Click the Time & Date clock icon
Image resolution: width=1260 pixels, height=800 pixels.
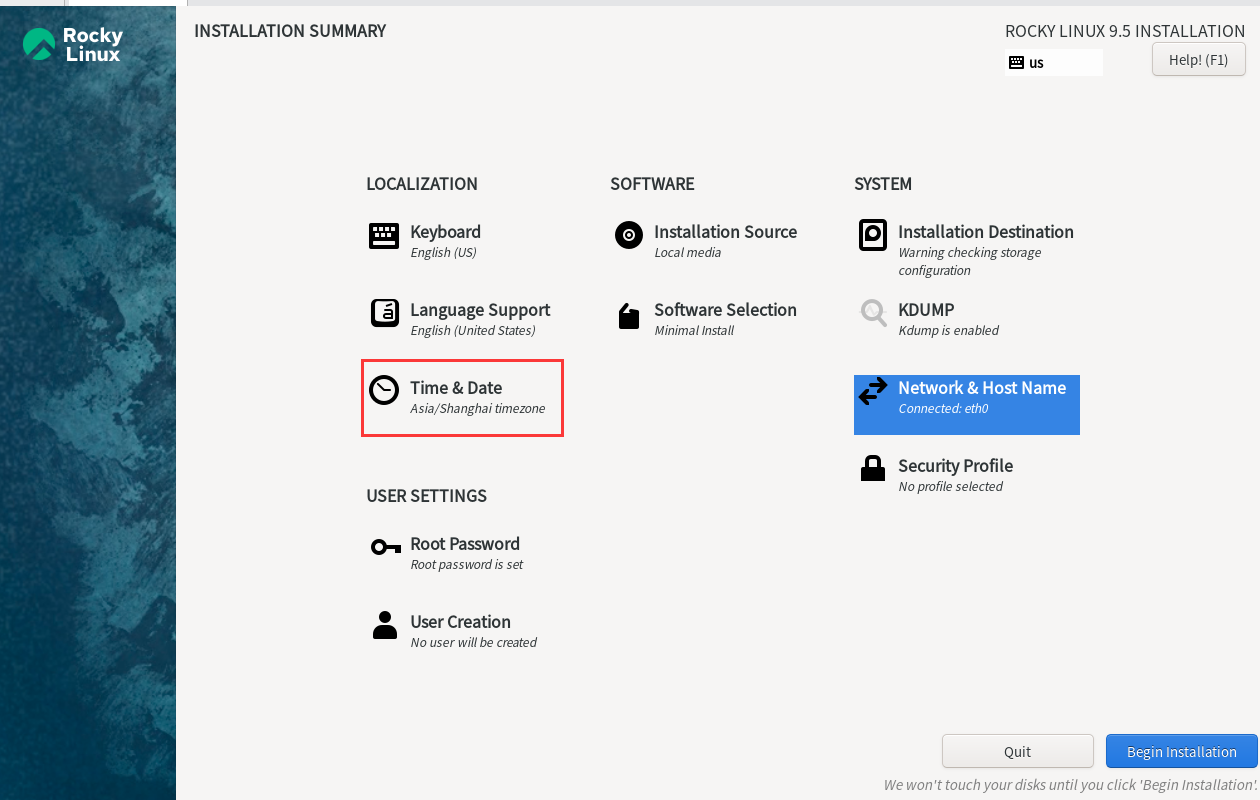pos(384,390)
